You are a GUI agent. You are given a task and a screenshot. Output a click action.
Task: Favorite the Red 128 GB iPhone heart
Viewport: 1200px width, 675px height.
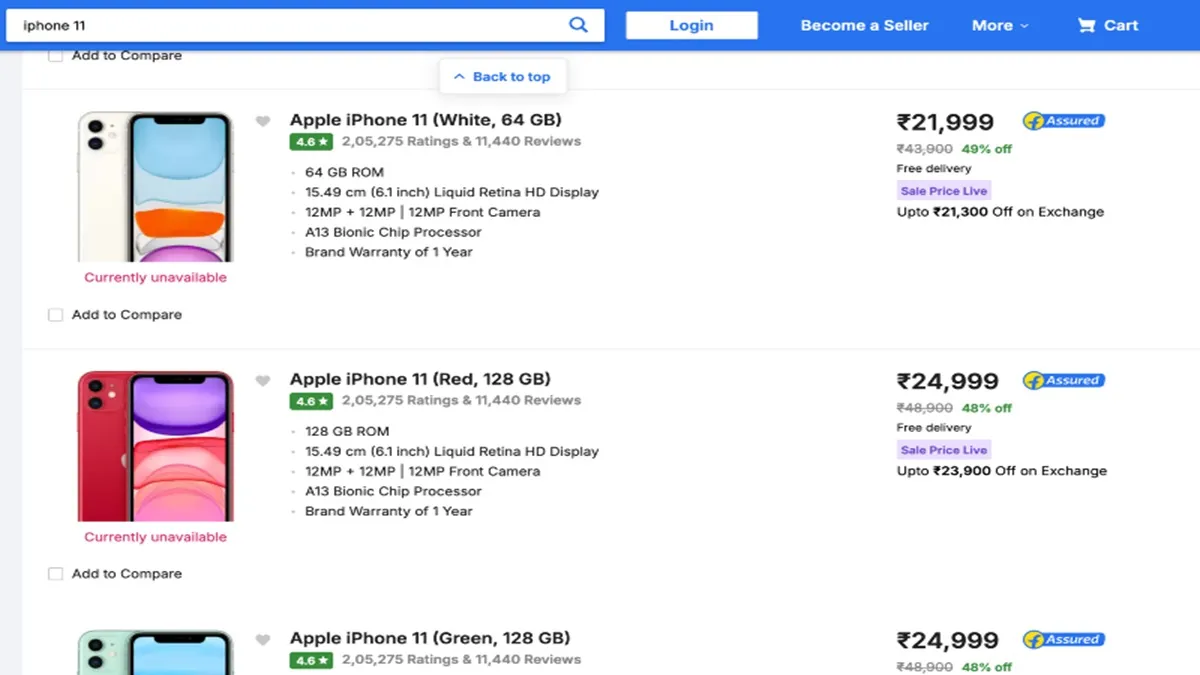coord(263,381)
